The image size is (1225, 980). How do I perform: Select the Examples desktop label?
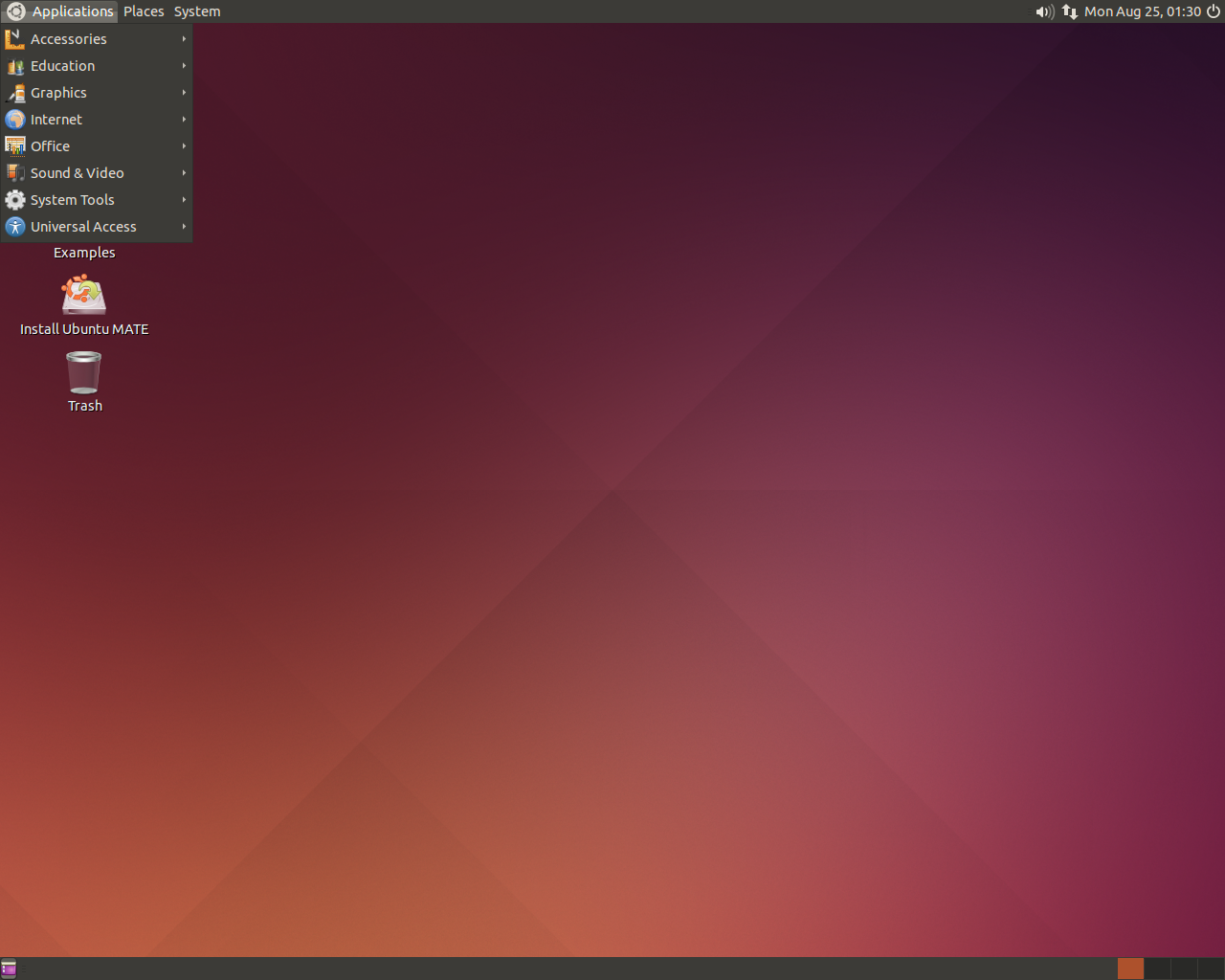84,253
